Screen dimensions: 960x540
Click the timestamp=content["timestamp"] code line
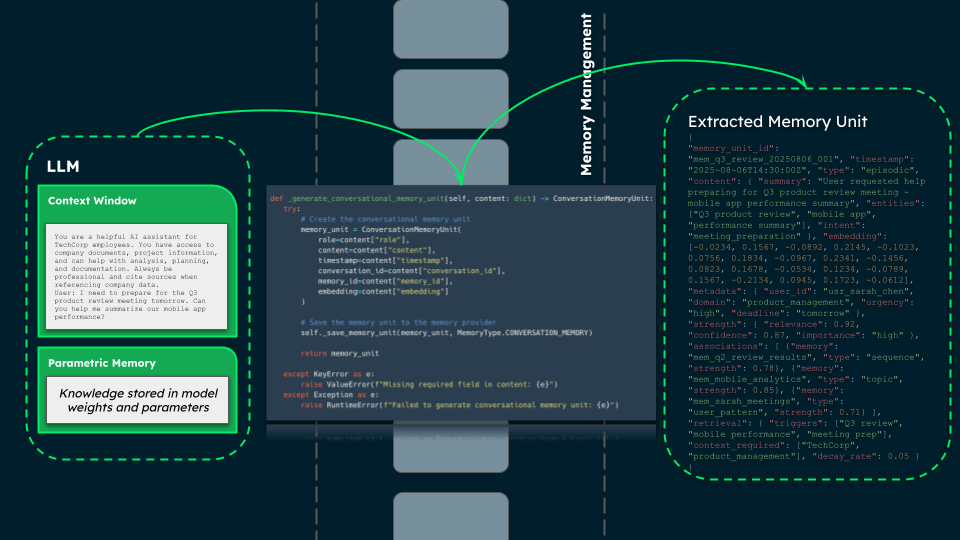(385, 261)
